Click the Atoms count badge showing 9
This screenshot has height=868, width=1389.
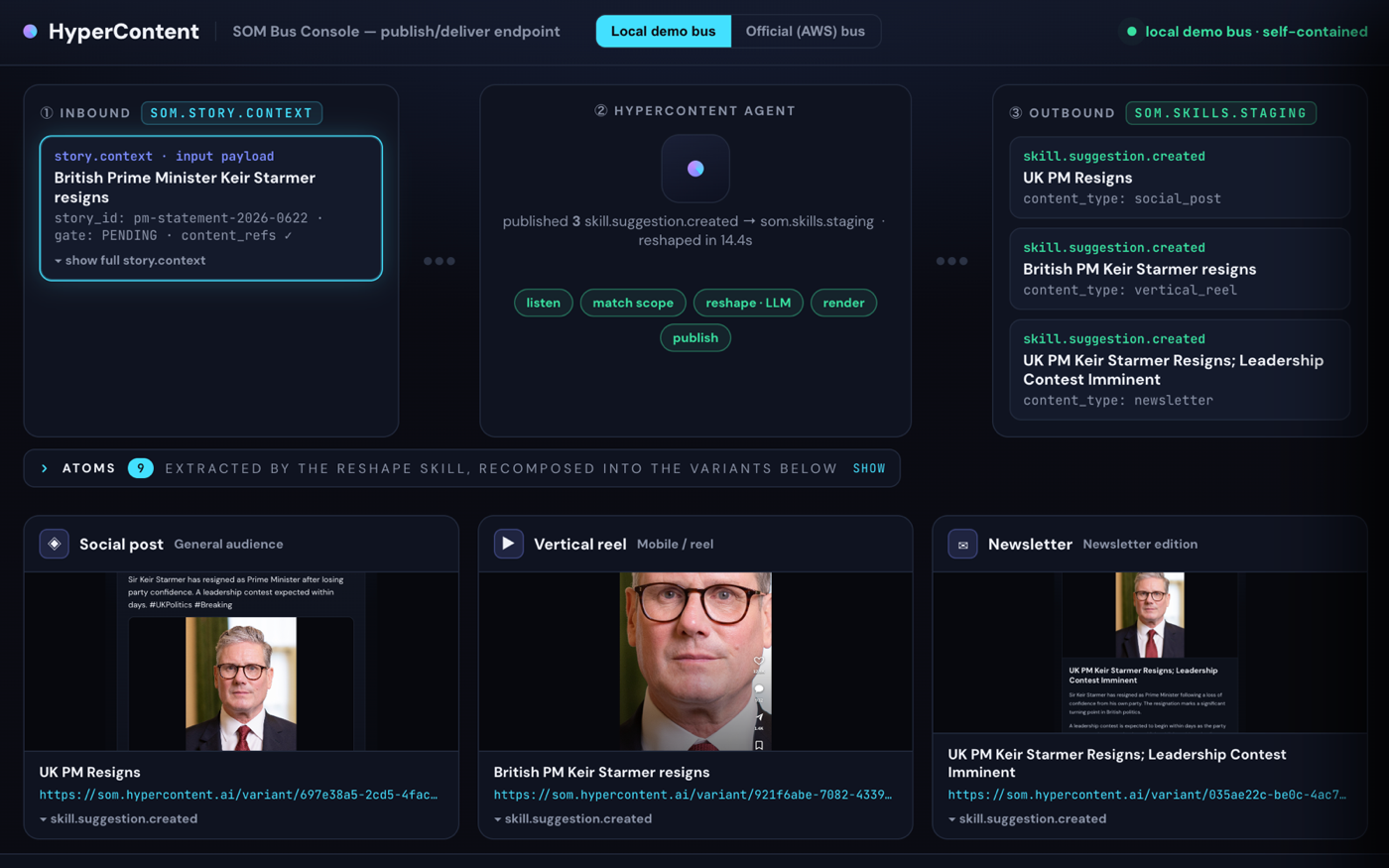pos(141,468)
